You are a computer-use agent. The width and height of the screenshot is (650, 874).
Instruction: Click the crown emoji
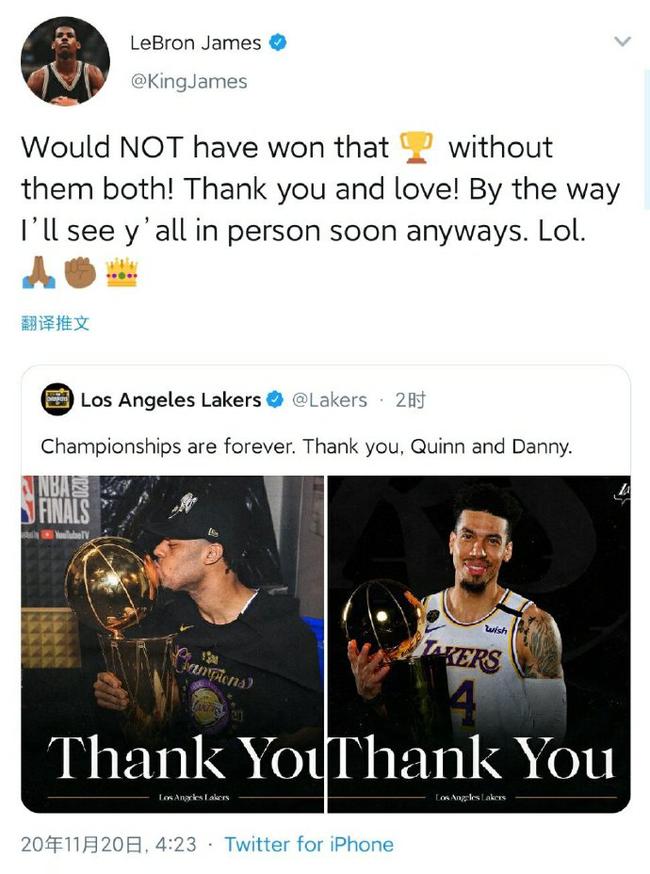pos(122,272)
